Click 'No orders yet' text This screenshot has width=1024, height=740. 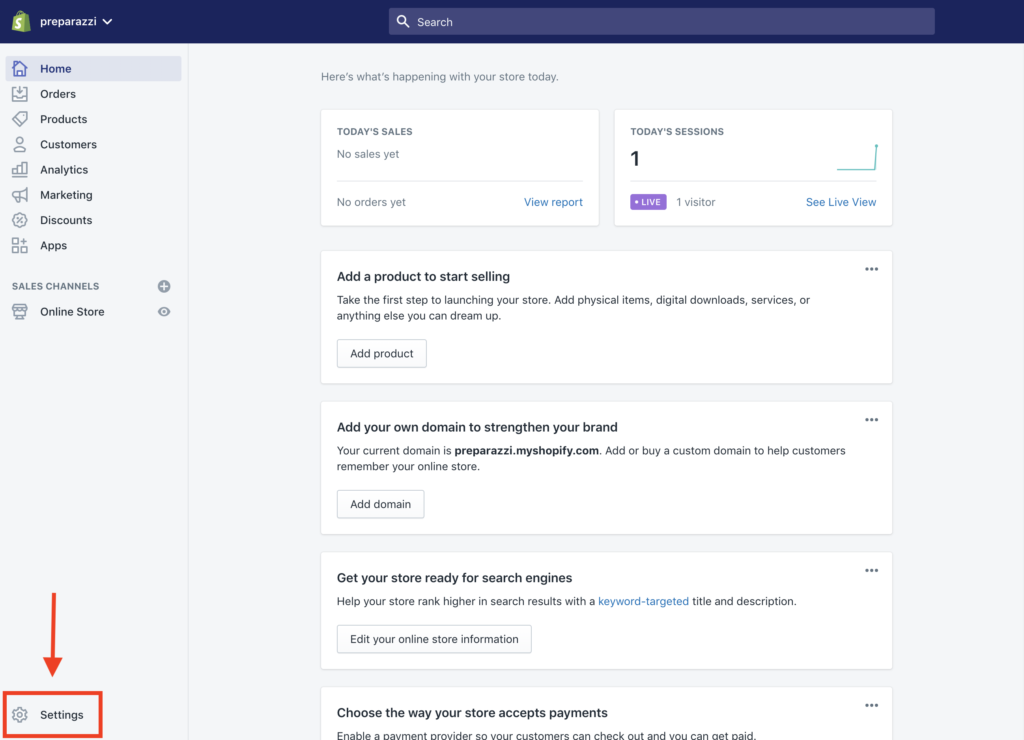pos(371,202)
